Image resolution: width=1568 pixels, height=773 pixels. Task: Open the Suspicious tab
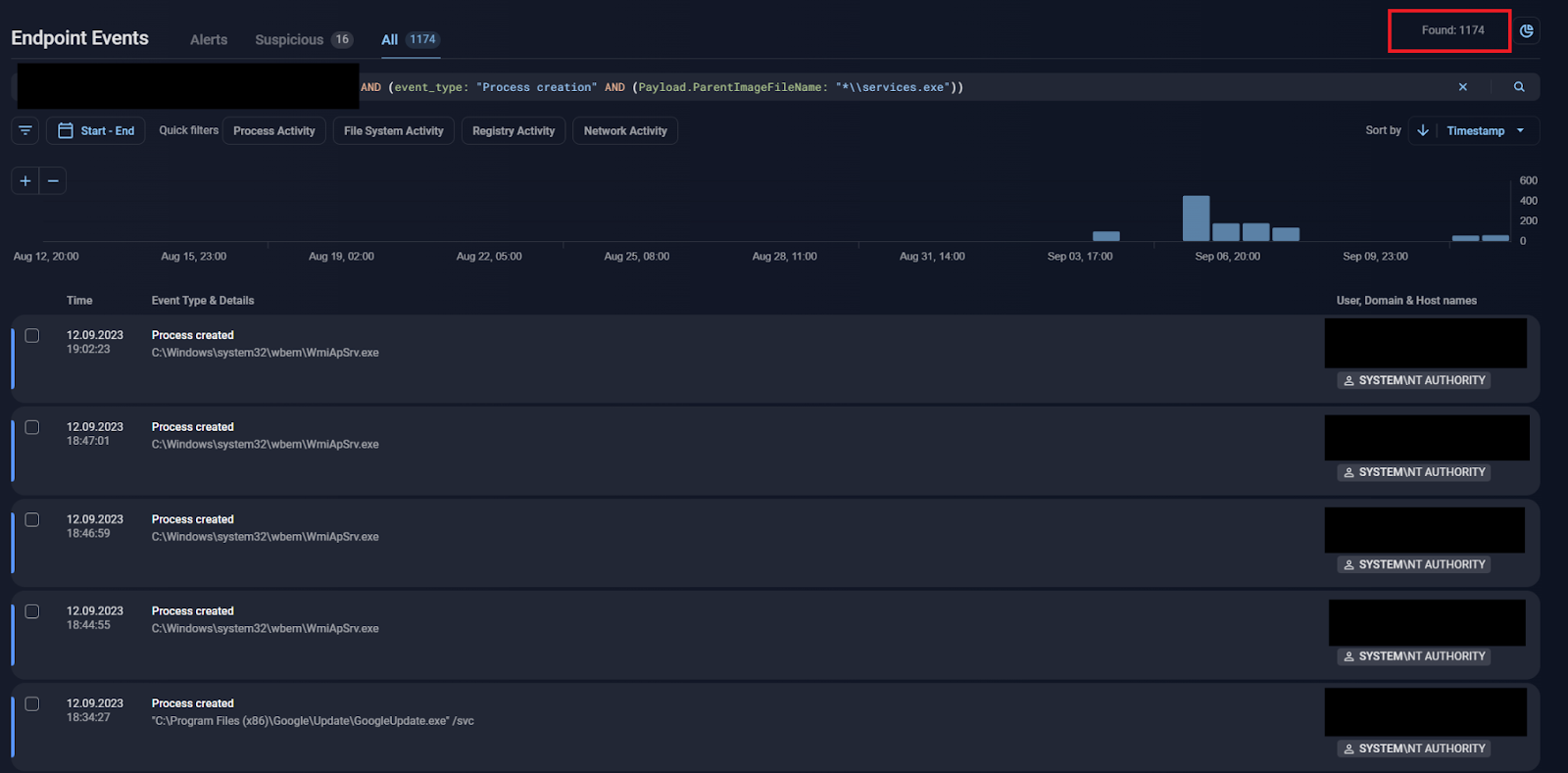tap(289, 40)
